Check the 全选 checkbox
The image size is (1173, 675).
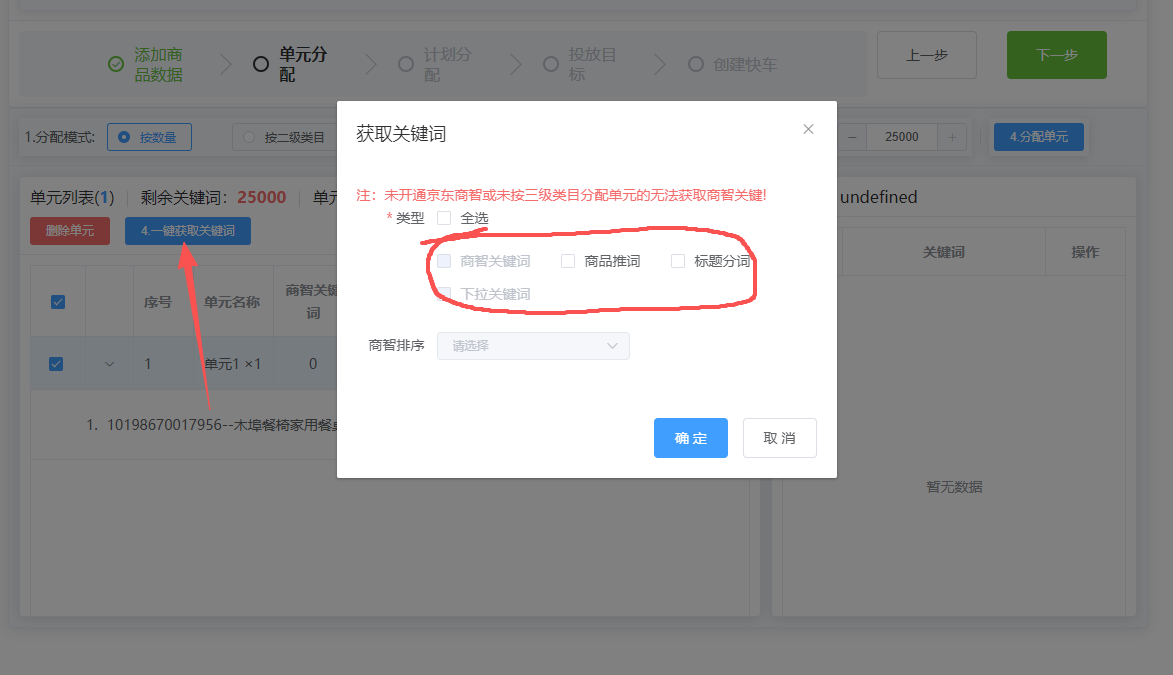(x=444, y=218)
